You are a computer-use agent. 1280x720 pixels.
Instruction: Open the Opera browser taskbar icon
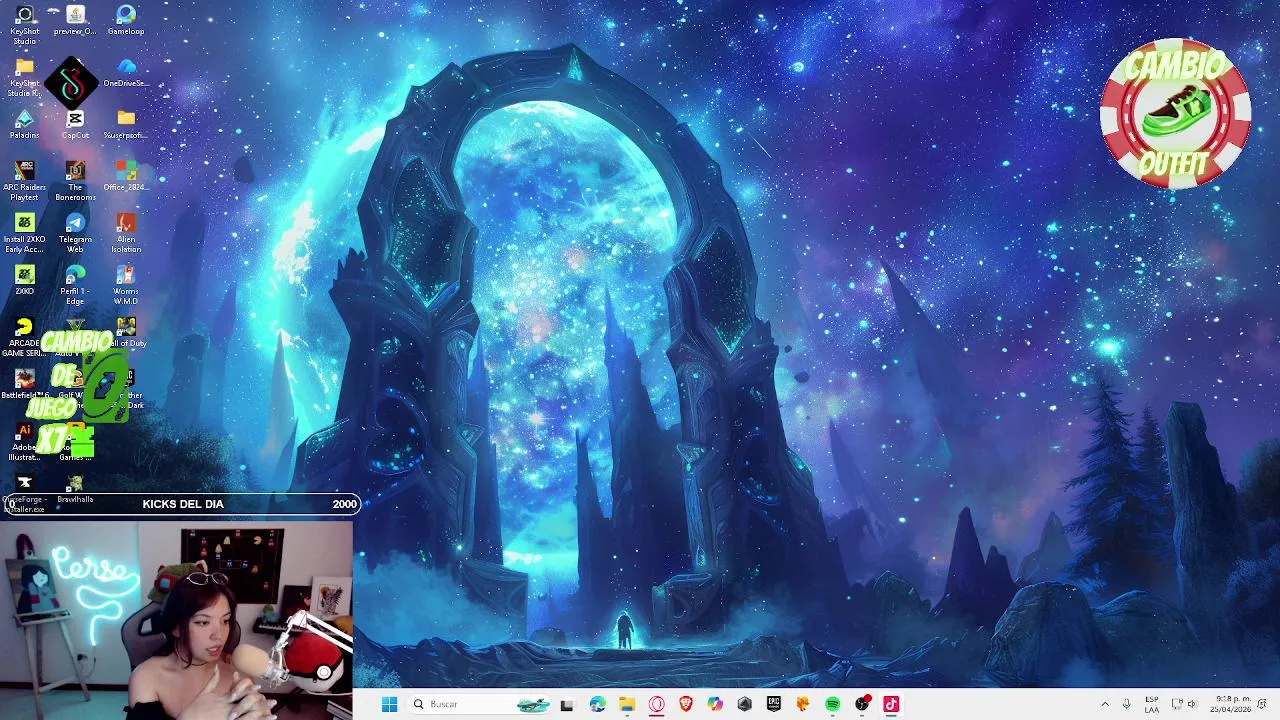click(x=656, y=704)
